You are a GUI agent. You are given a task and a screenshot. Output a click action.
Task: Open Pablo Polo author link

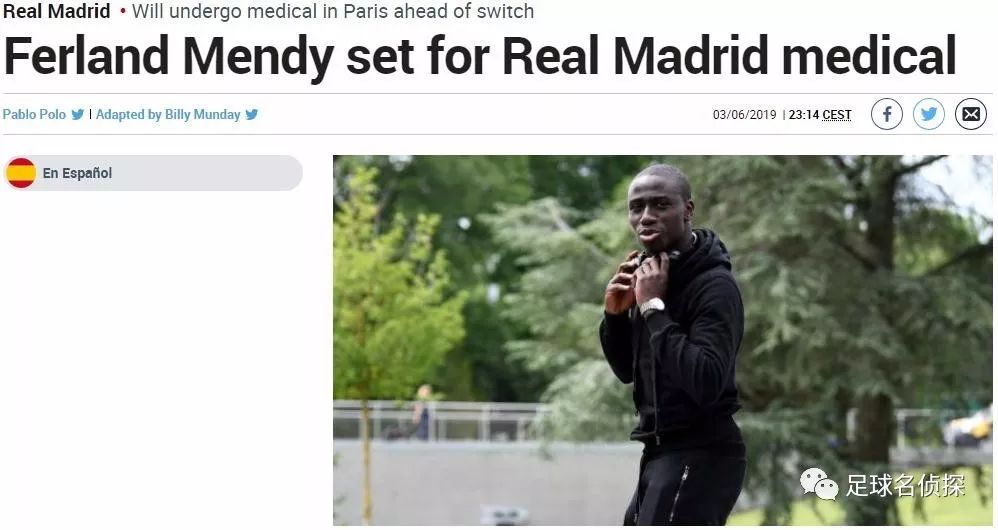pos(34,115)
